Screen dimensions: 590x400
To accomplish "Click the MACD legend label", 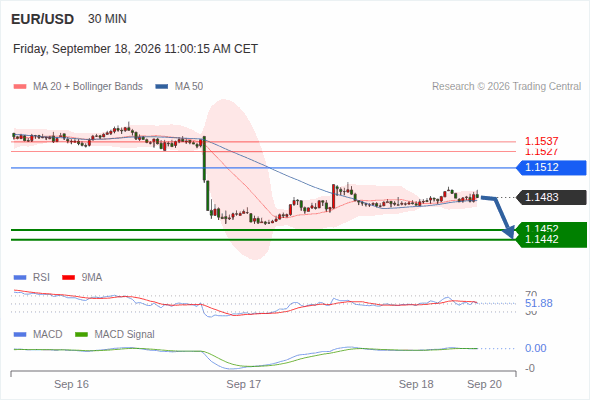I will (47, 334).
